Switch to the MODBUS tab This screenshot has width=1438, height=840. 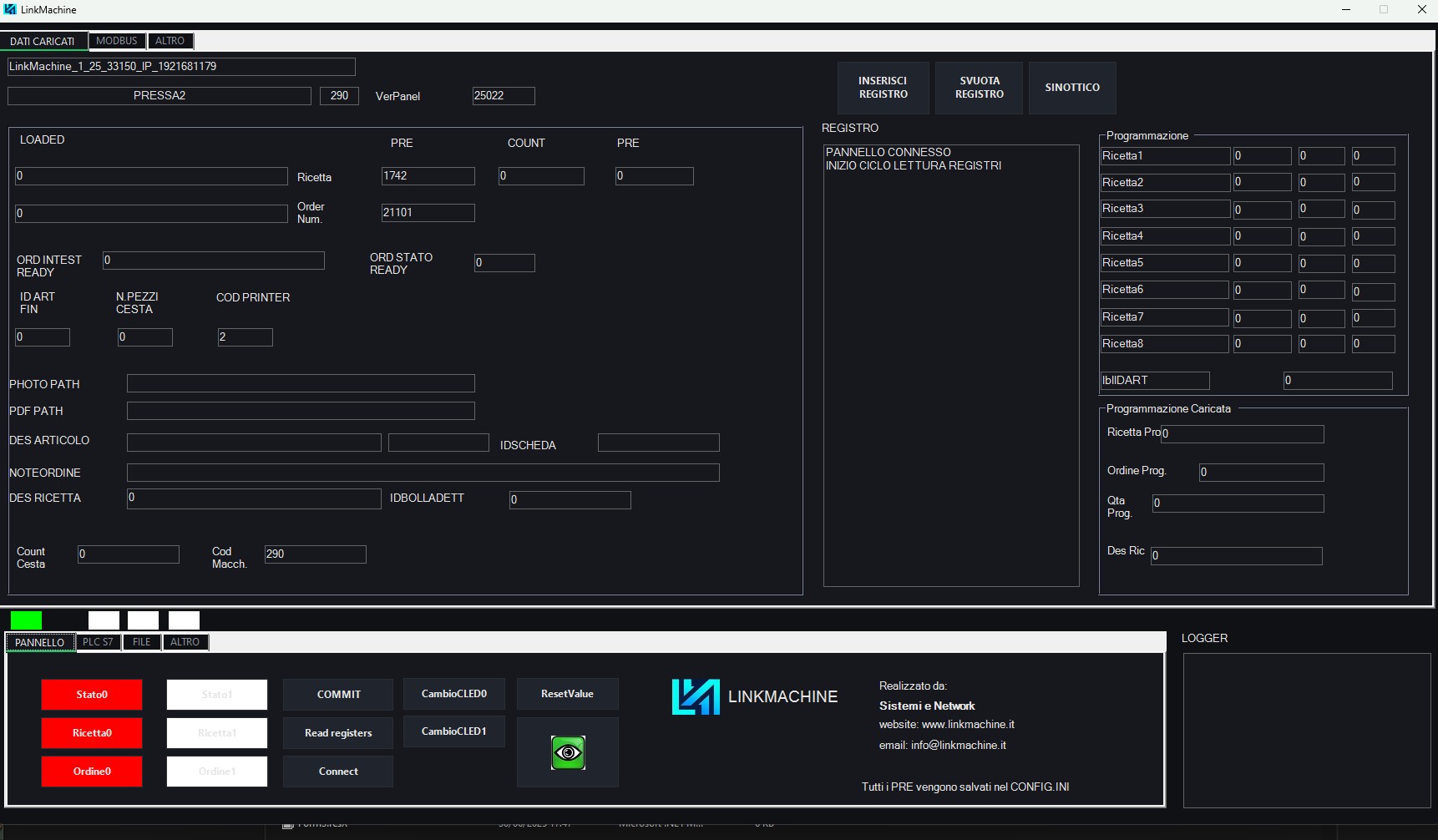(116, 41)
